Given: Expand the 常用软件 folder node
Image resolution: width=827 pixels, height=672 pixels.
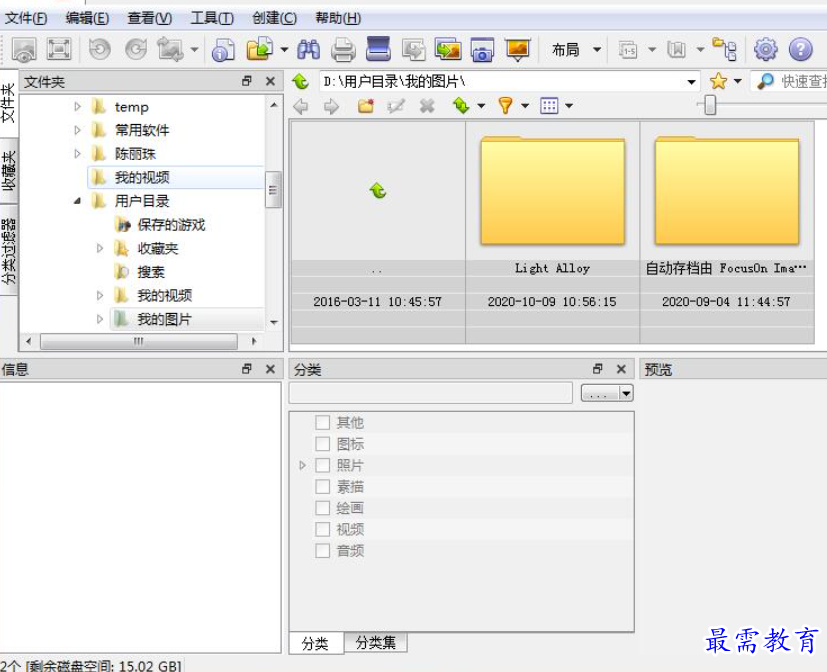Looking at the screenshot, I should [x=78, y=130].
